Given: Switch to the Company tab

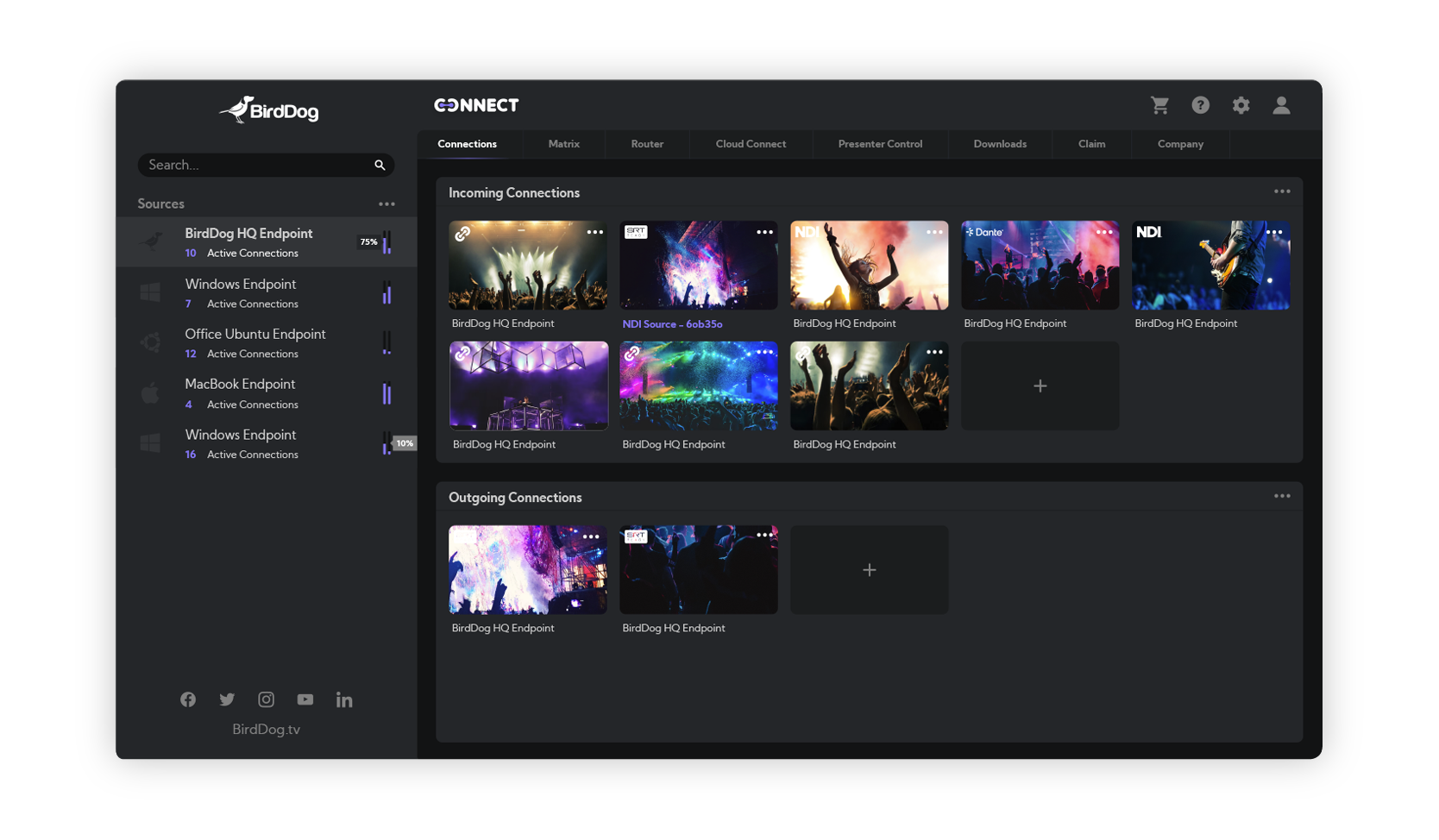Looking at the screenshot, I should (1180, 144).
